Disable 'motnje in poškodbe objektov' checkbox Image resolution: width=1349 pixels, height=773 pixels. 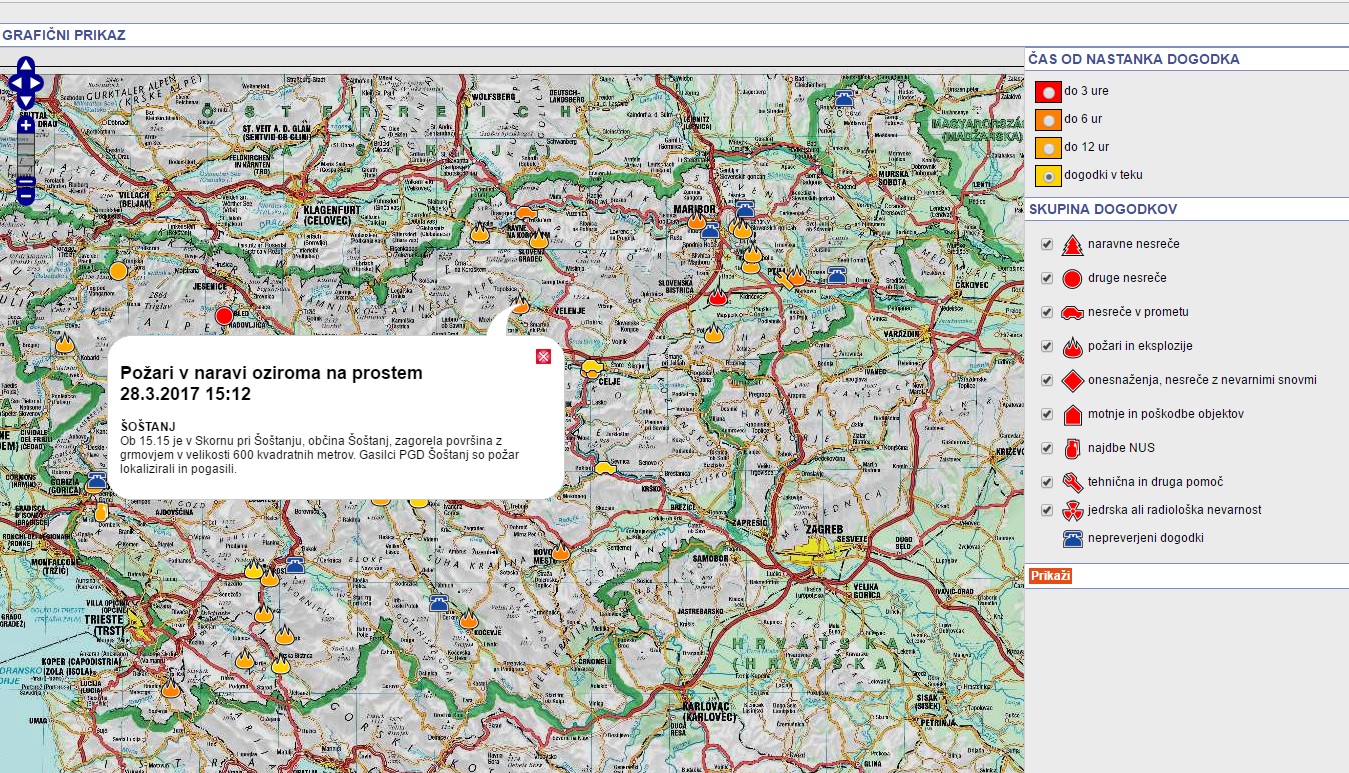(1047, 414)
